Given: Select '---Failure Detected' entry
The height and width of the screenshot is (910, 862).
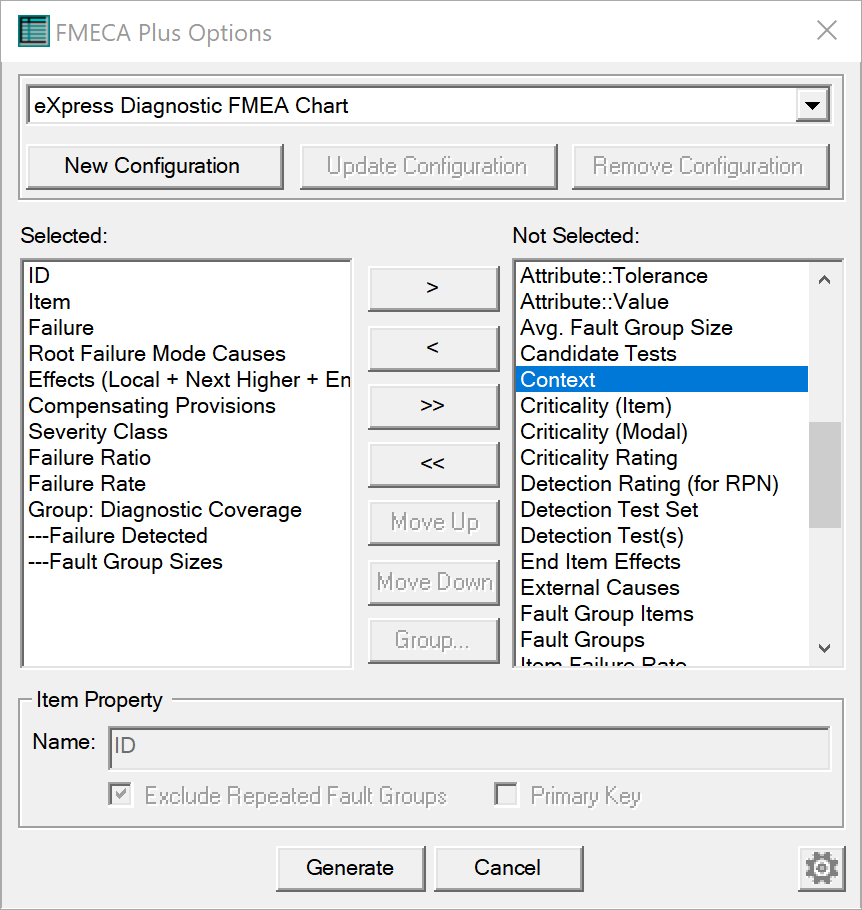Looking at the screenshot, I should [187, 536].
